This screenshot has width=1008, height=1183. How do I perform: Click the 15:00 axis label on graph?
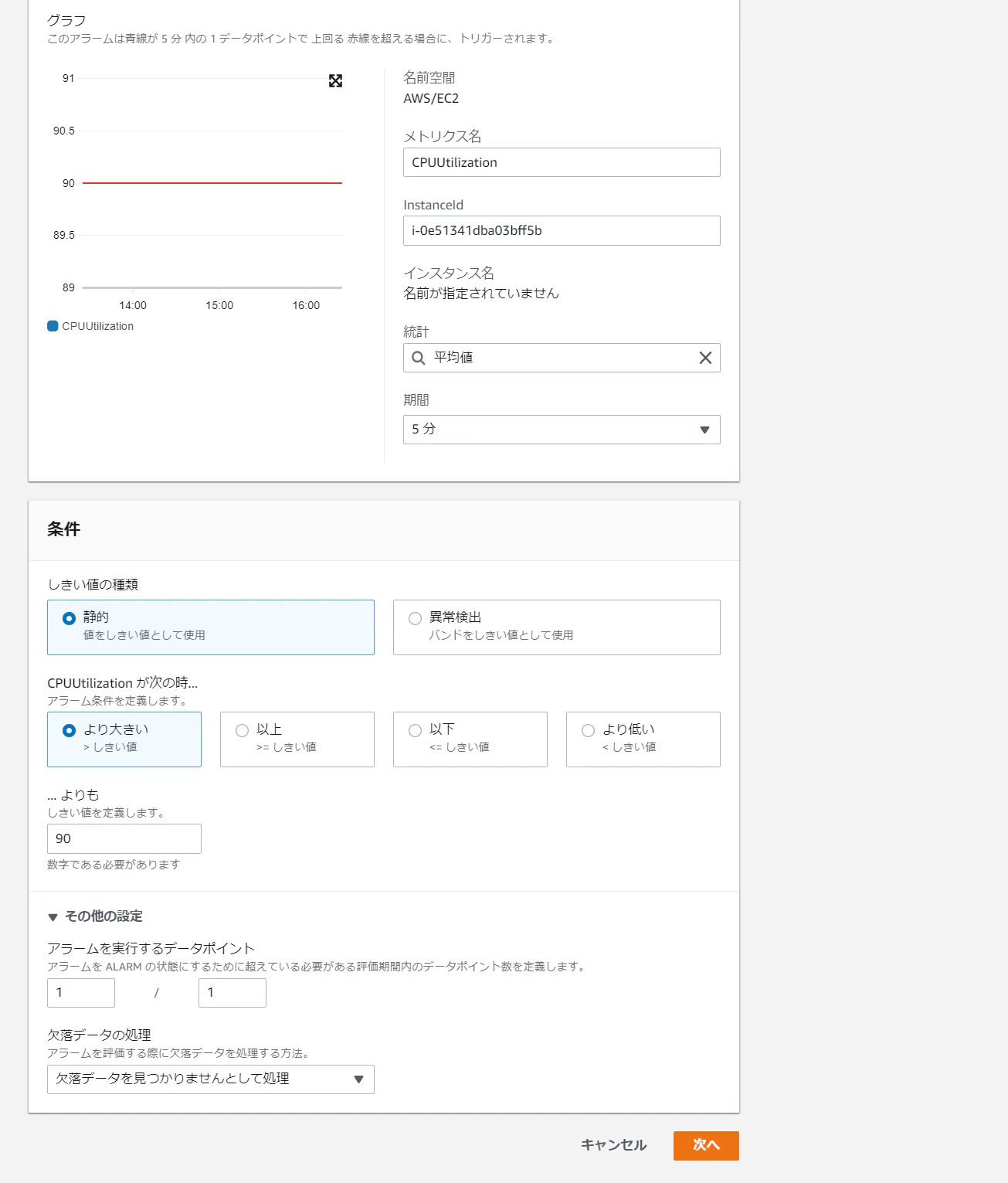click(219, 305)
